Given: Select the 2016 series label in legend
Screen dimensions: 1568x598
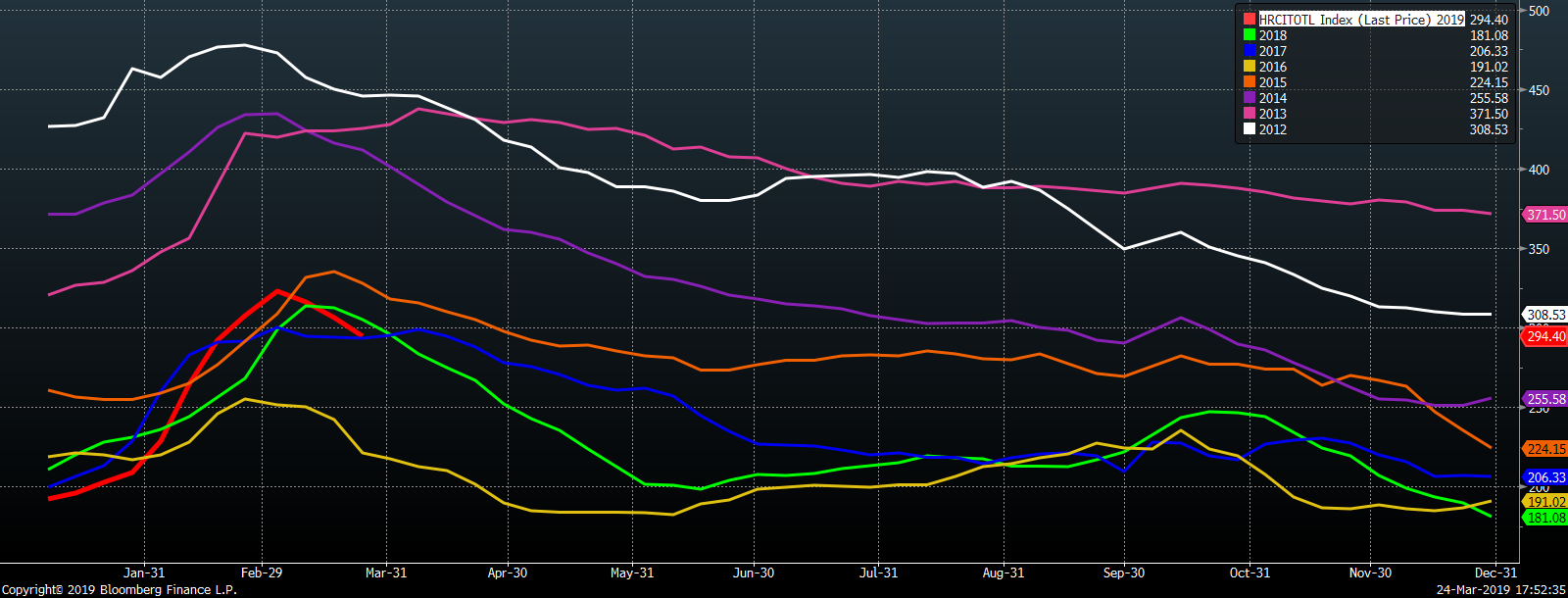Looking at the screenshot, I should point(1272,67).
